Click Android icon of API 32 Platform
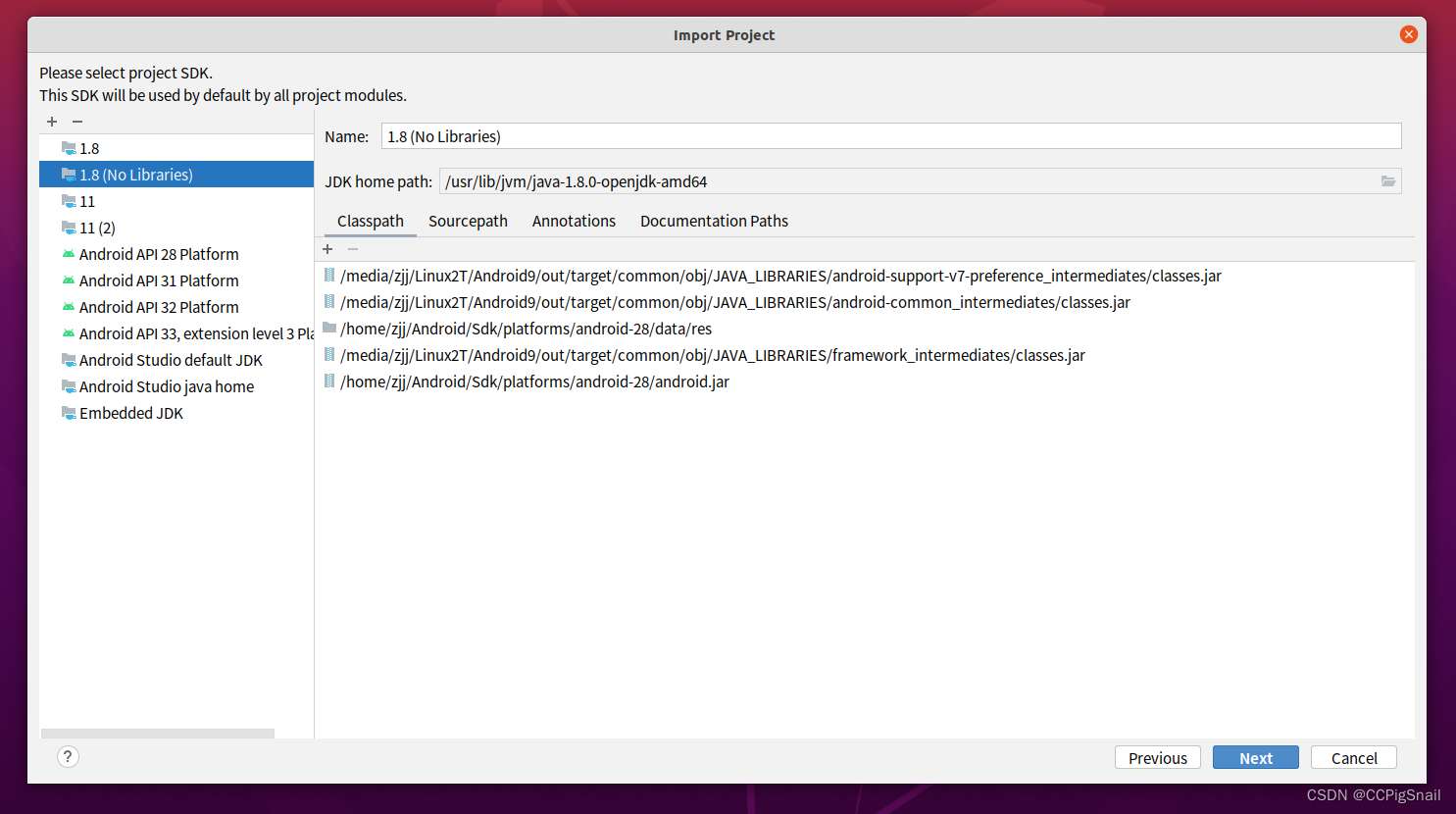Image resolution: width=1456 pixels, height=814 pixels. click(69, 307)
